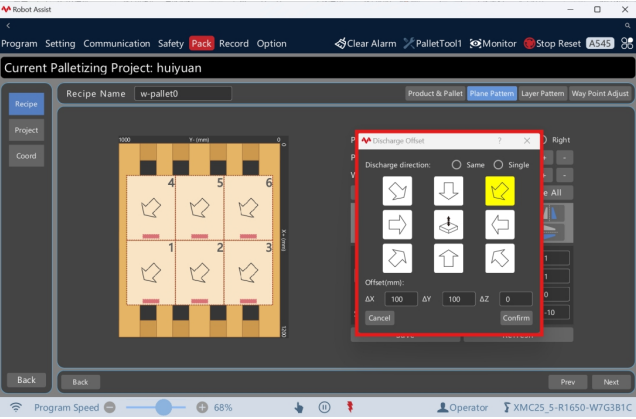The image size is (636, 419).
Task: Select the Same discharge direction radio
Action: pos(456,165)
